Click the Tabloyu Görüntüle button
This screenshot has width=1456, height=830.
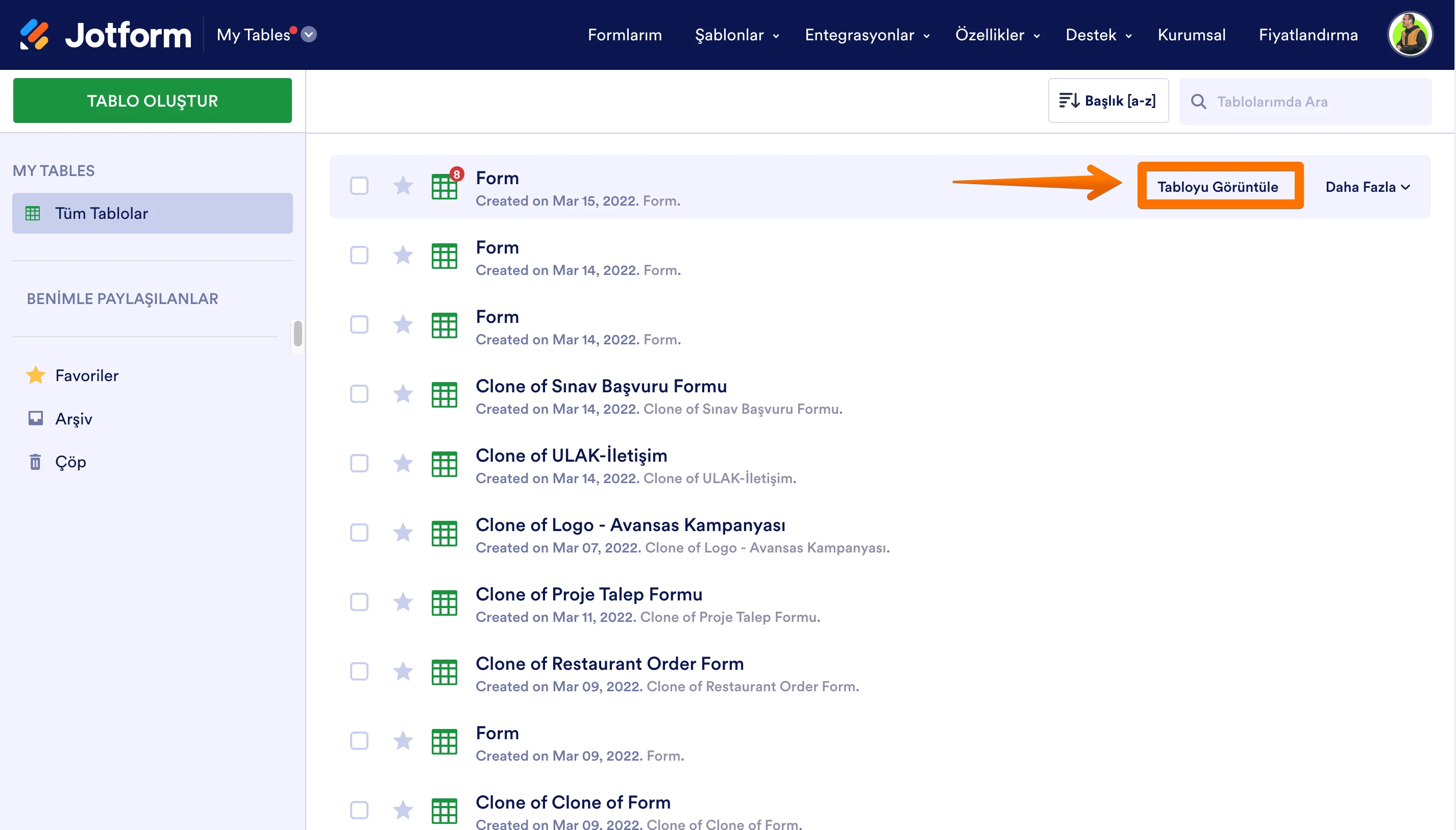click(1218, 187)
